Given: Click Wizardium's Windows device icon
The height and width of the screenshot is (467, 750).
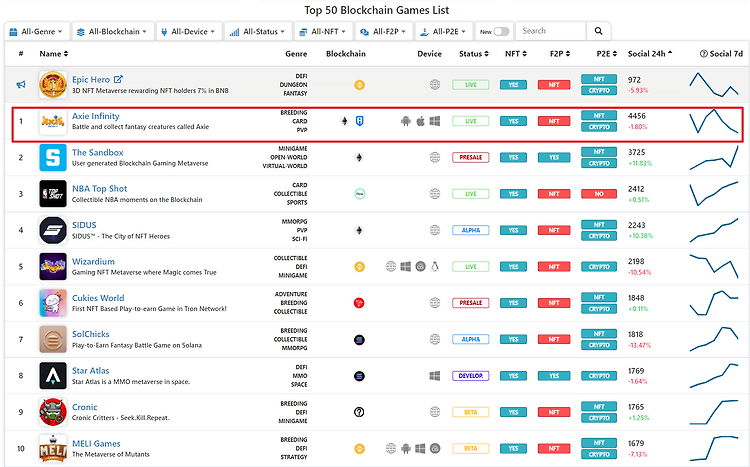Looking at the screenshot, I should pos(406,267).
